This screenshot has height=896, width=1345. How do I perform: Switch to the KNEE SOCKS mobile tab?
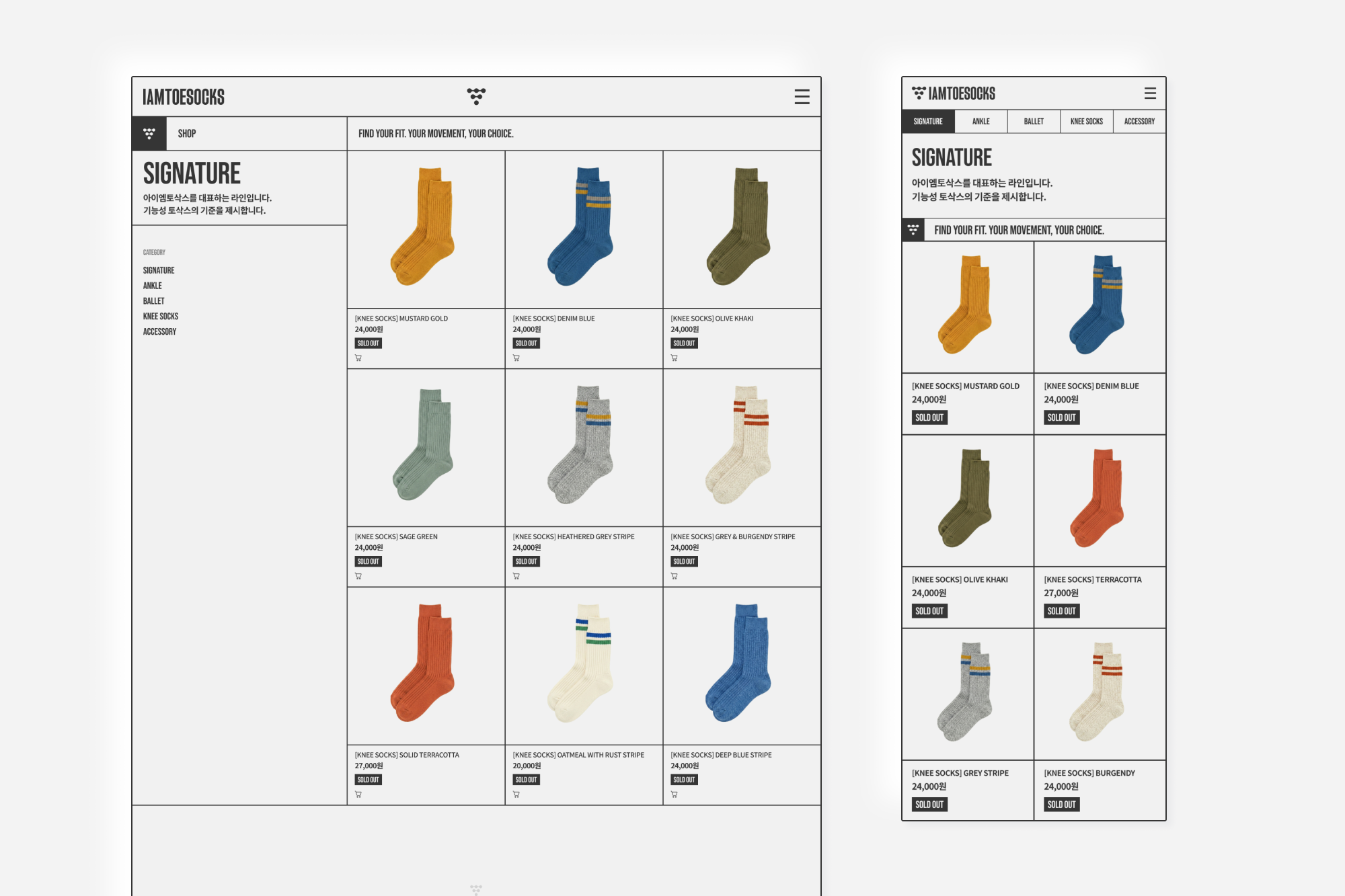pyautogui.click(x=1087, y=122)
